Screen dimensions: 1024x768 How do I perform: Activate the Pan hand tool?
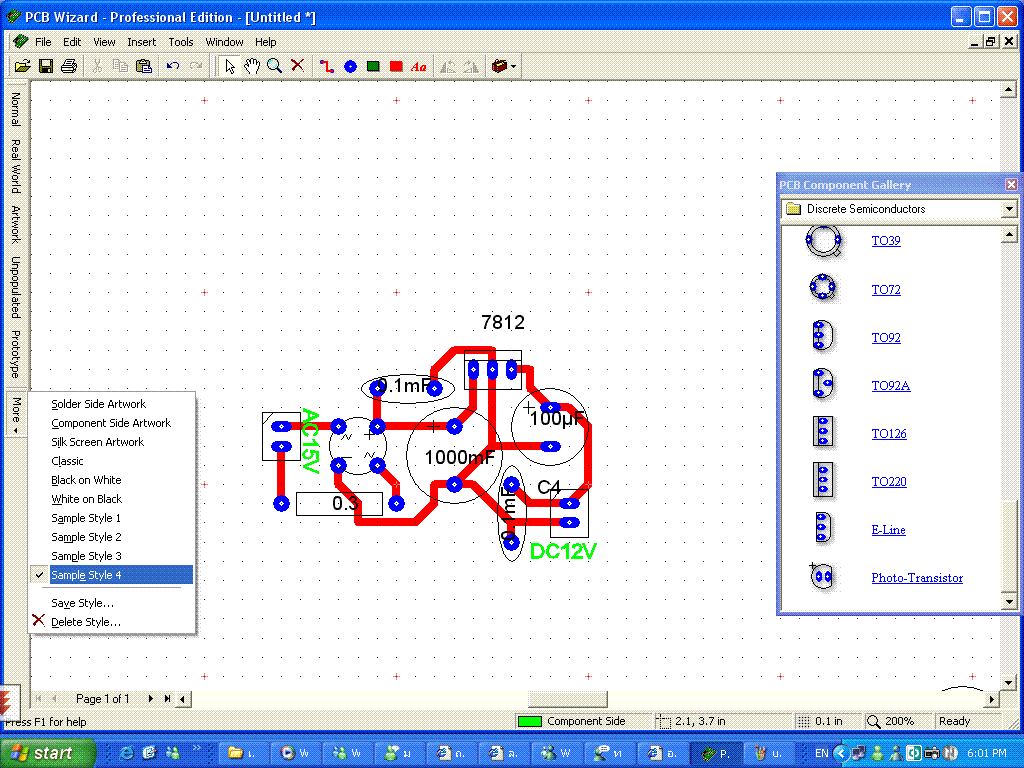coord(251,66)
